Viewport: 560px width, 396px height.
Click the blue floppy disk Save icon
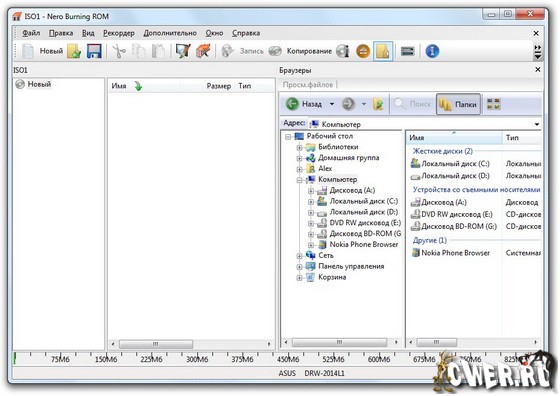click(94, 51)
